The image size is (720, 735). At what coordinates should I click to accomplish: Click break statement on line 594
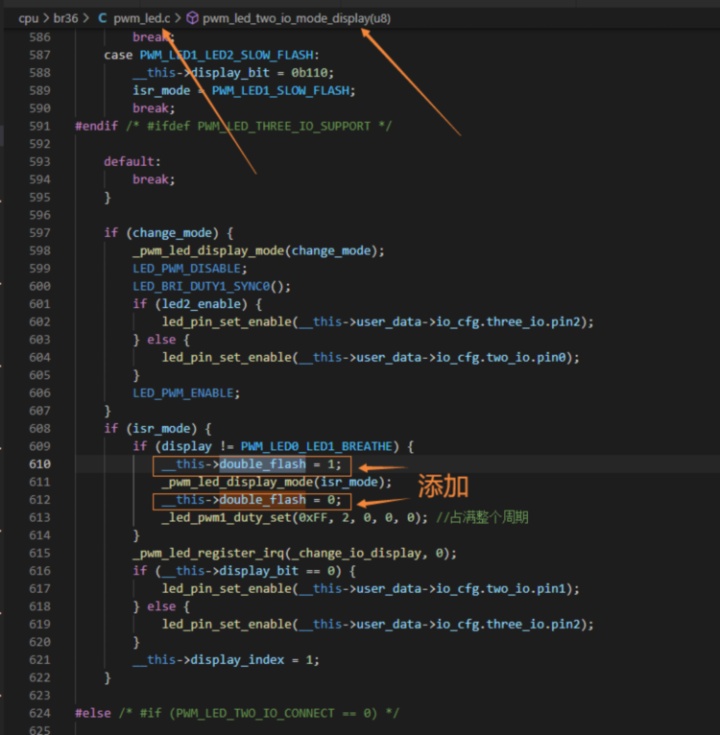coord(154,180)
